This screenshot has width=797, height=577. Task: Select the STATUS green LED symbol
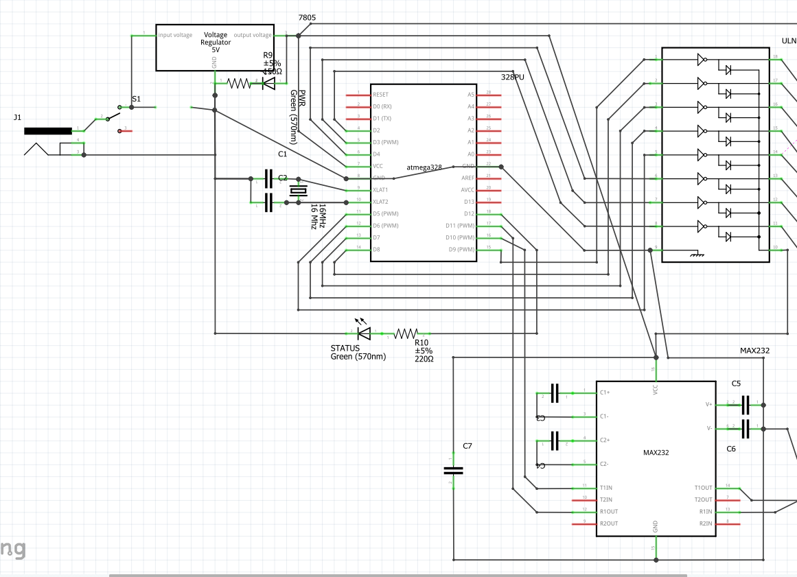pos(363,329)
